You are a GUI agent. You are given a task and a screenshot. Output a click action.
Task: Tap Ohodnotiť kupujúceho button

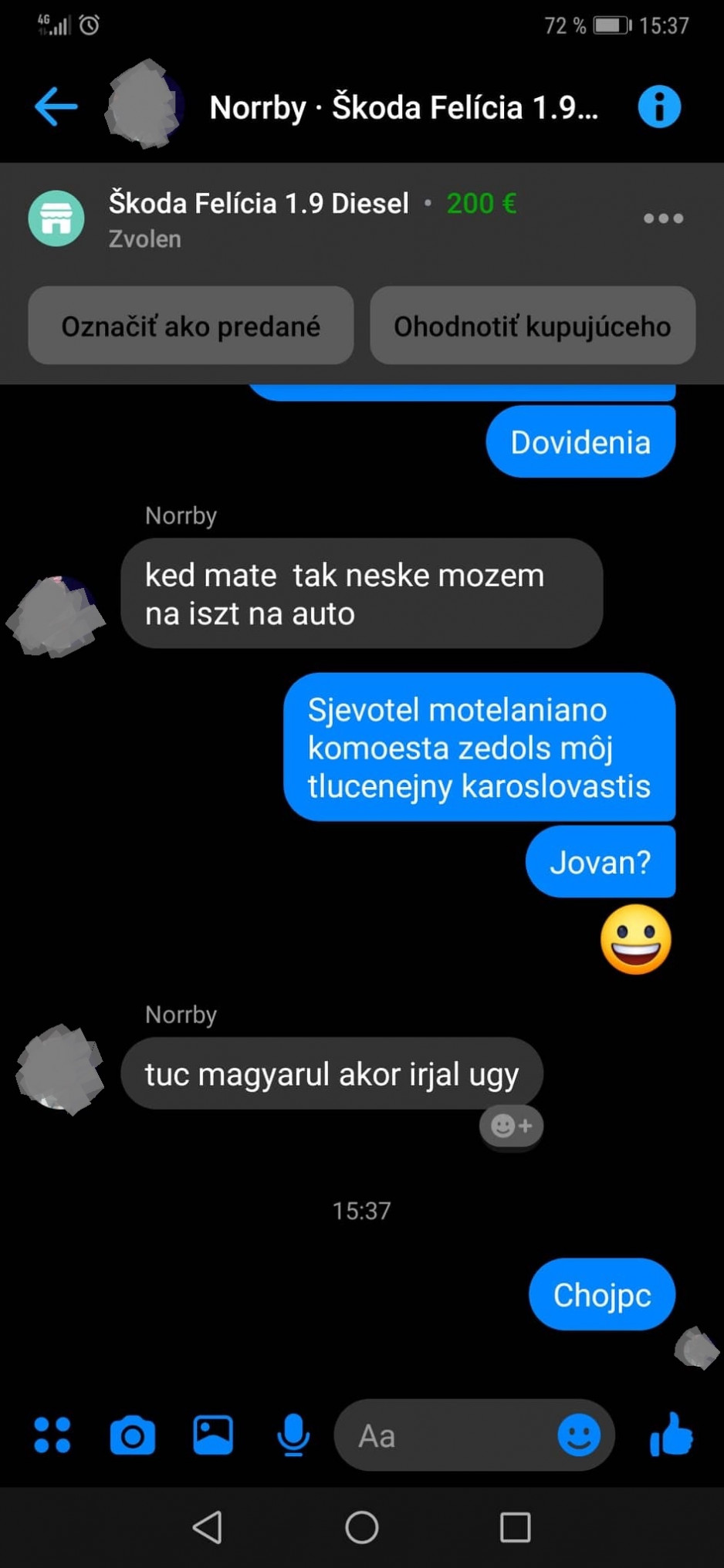[533, 326]
